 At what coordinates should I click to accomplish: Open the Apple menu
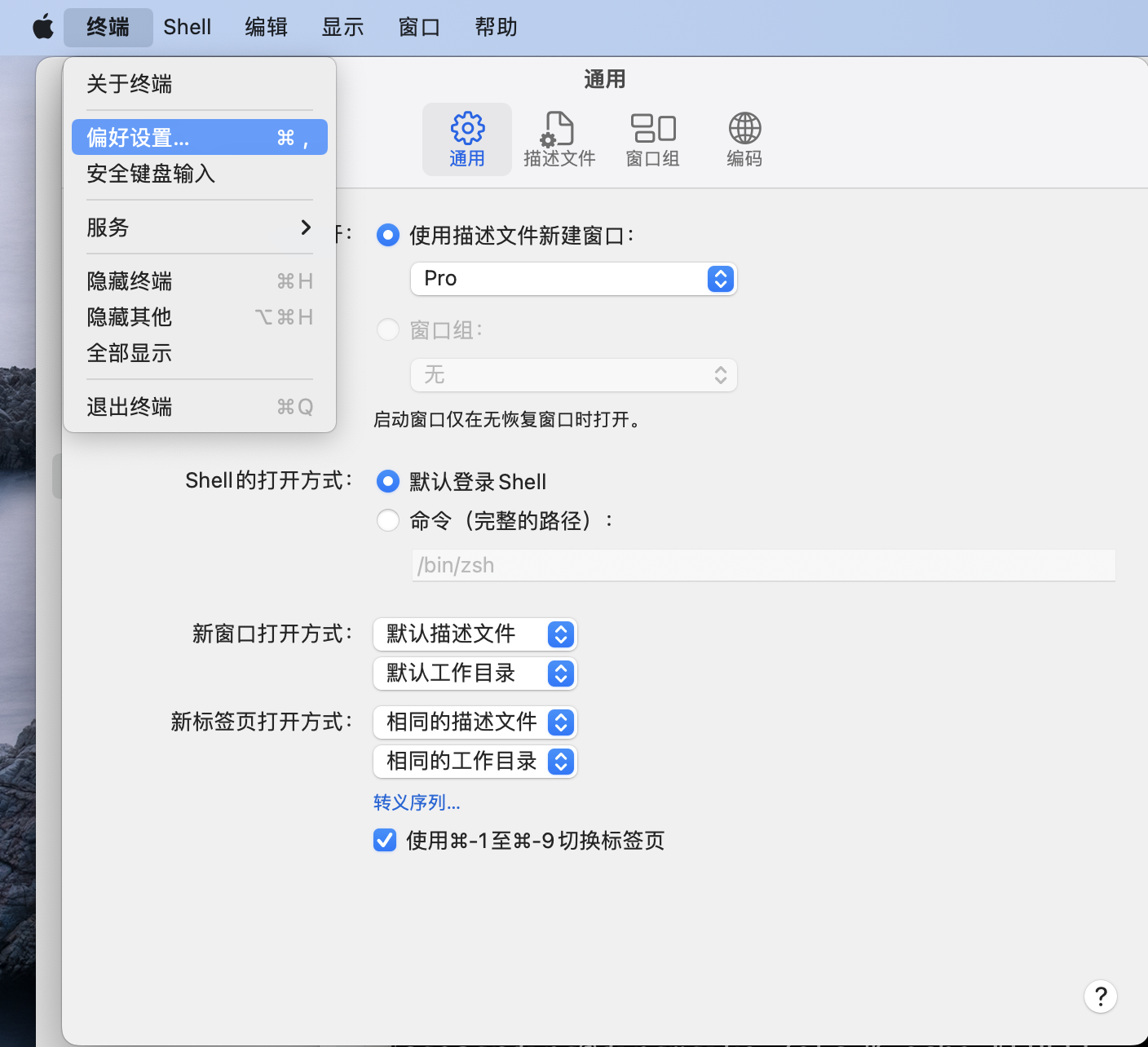tap(42, 27)
